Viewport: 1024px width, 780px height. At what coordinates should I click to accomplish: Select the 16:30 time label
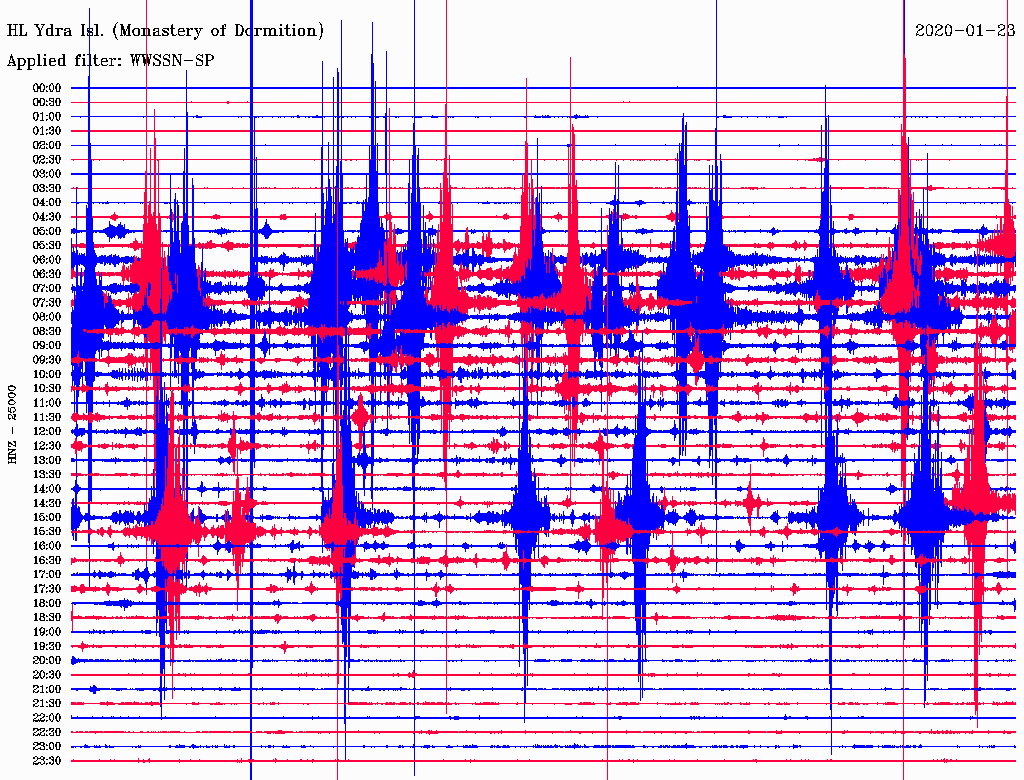pyautogui.click(x=47, y=561)
